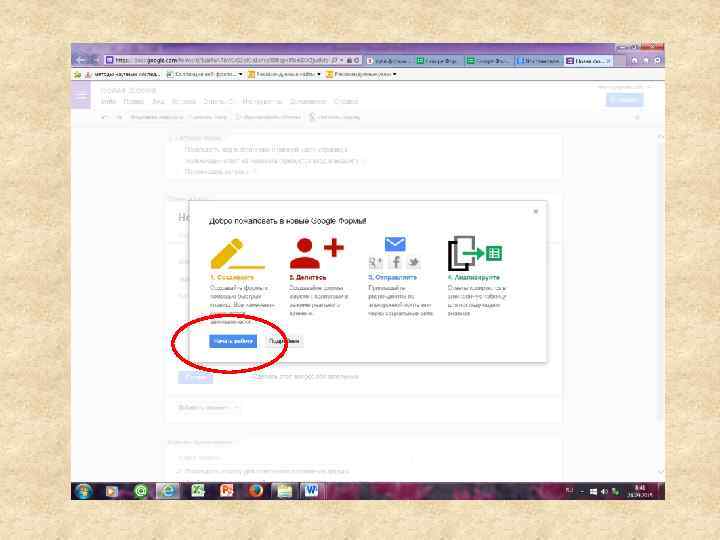Click the blue 'Начать работу' button
This screenshot has height=540, width=720.
pos(233,341)
